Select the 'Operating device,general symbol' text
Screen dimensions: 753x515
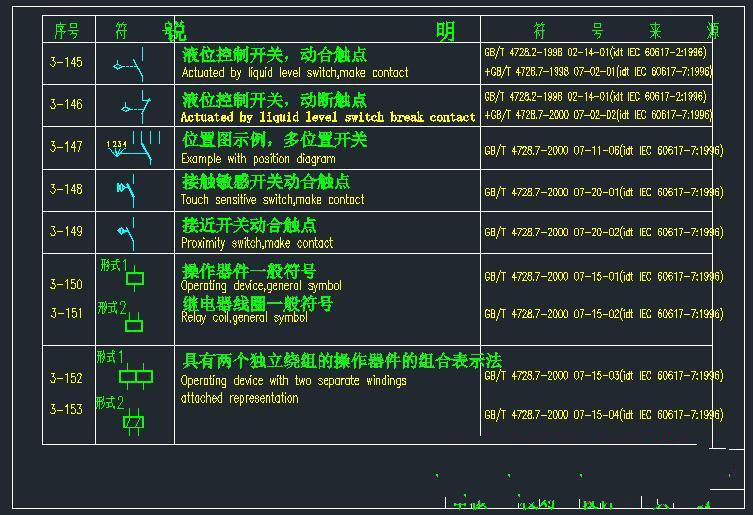click(x=261, y=286)
